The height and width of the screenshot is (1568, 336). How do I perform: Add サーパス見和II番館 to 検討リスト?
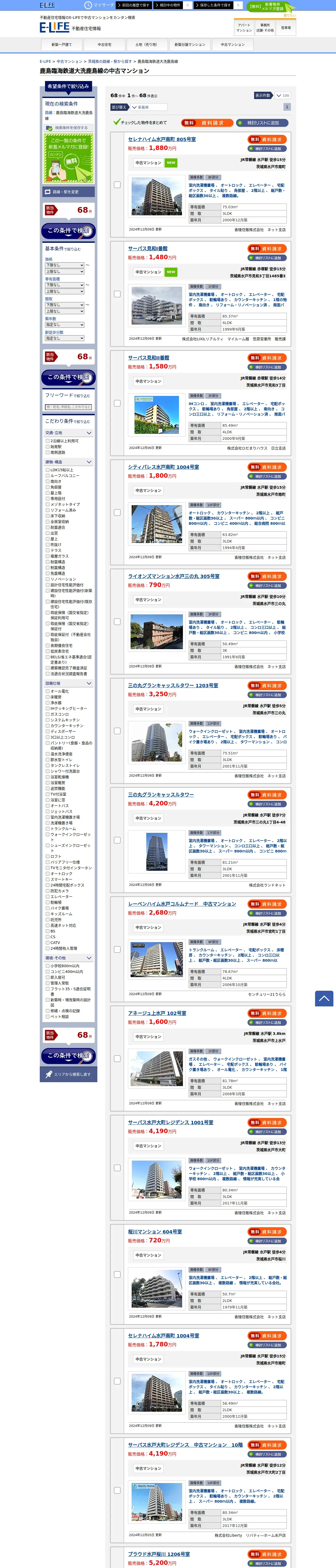267,367
